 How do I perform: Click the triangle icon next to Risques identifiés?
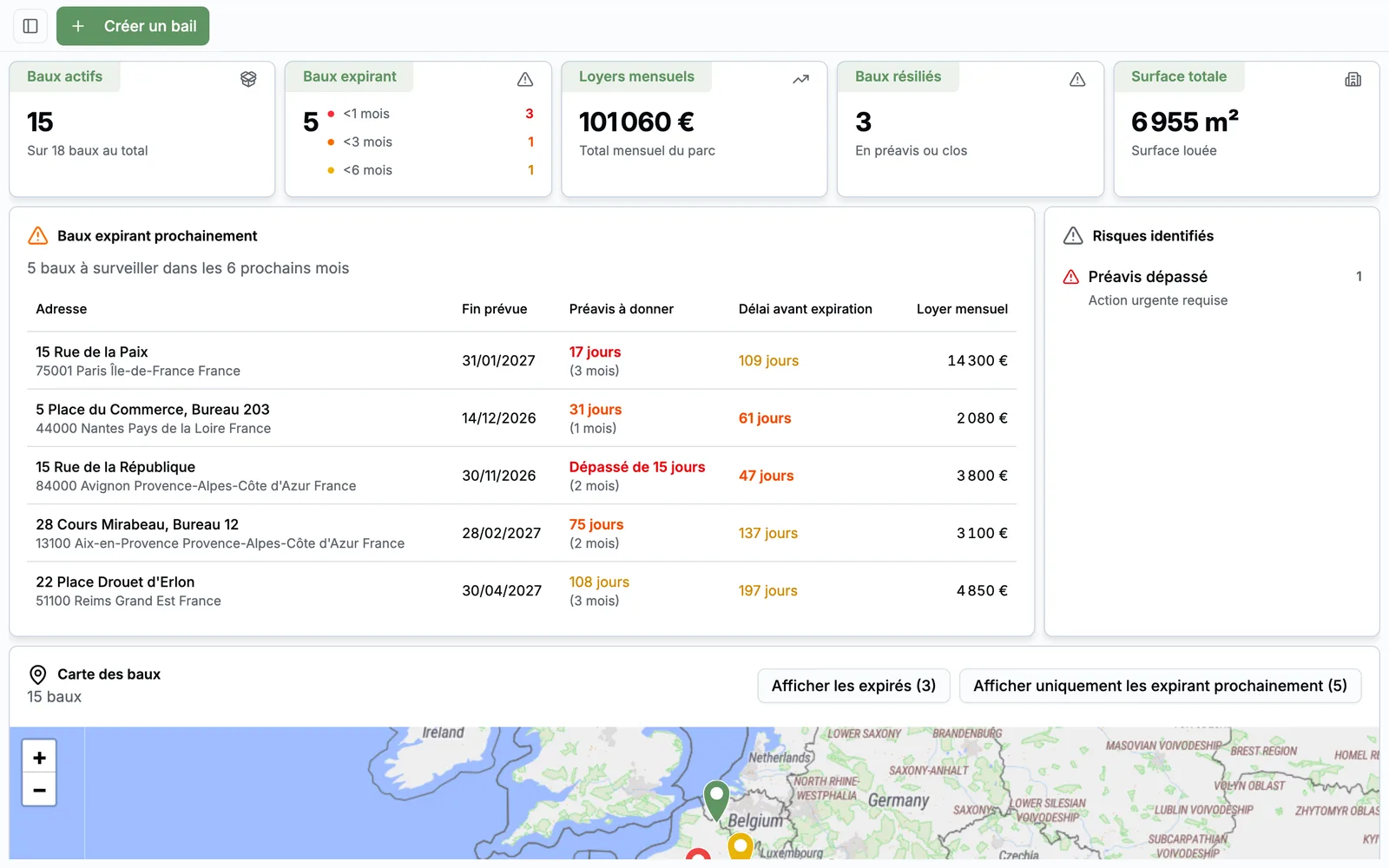tap(1073, 235)
